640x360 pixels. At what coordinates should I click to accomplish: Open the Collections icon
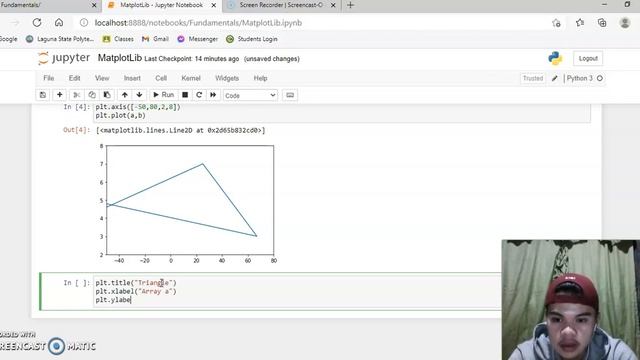tap(602, 23)
